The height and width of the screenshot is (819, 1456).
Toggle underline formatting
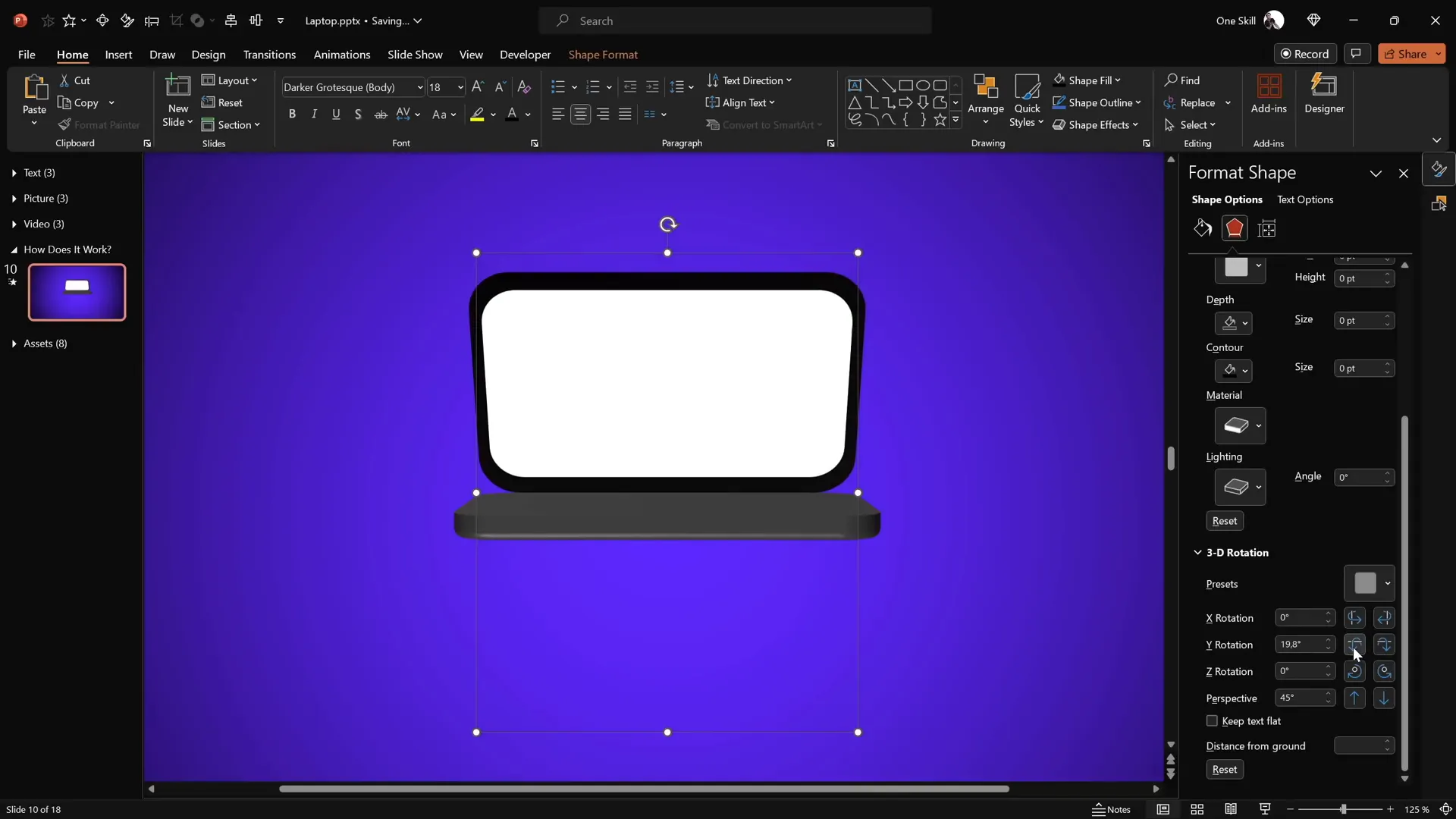click(336, 115)
